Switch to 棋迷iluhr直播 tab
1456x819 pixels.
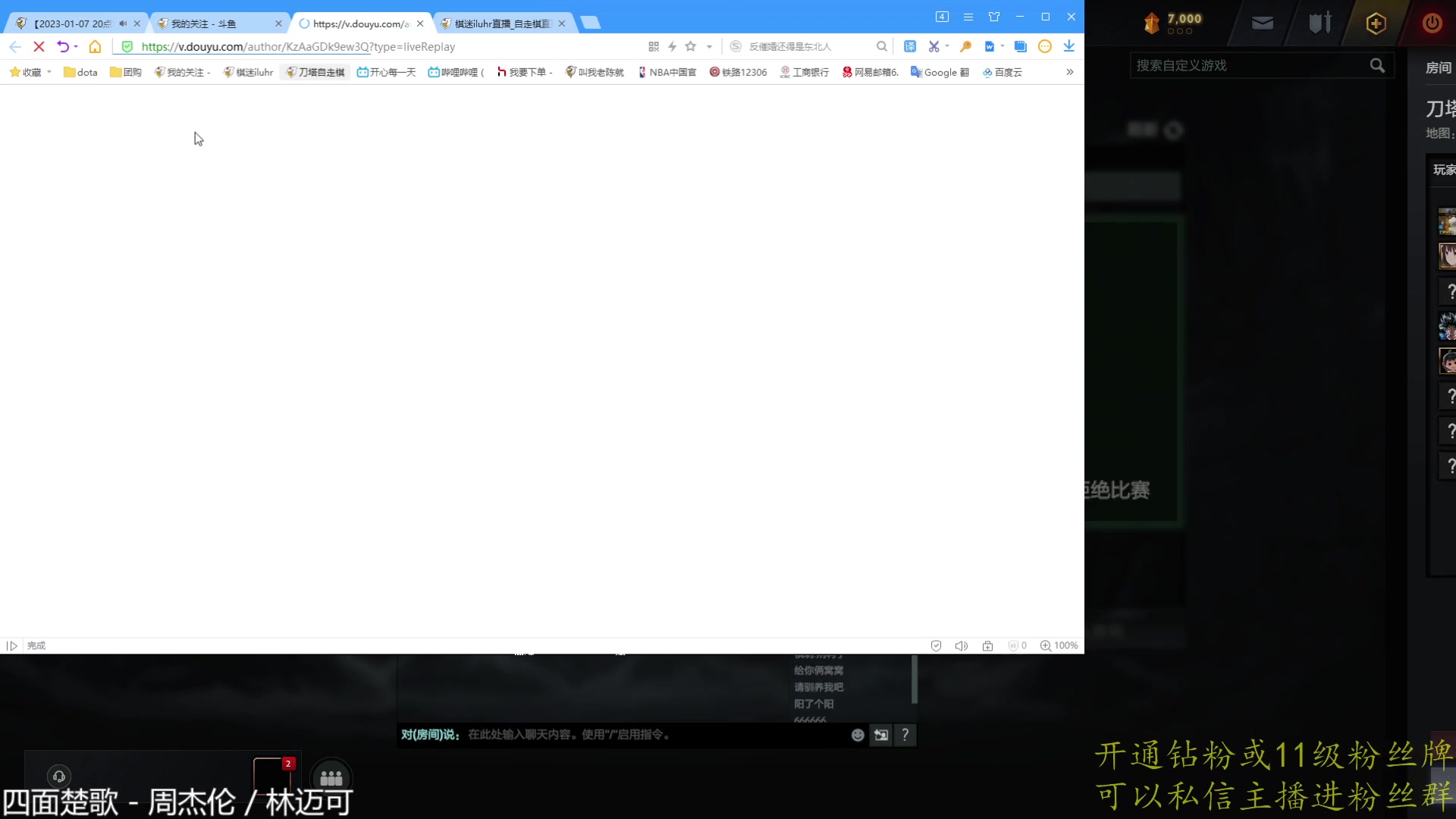[501, 24]
